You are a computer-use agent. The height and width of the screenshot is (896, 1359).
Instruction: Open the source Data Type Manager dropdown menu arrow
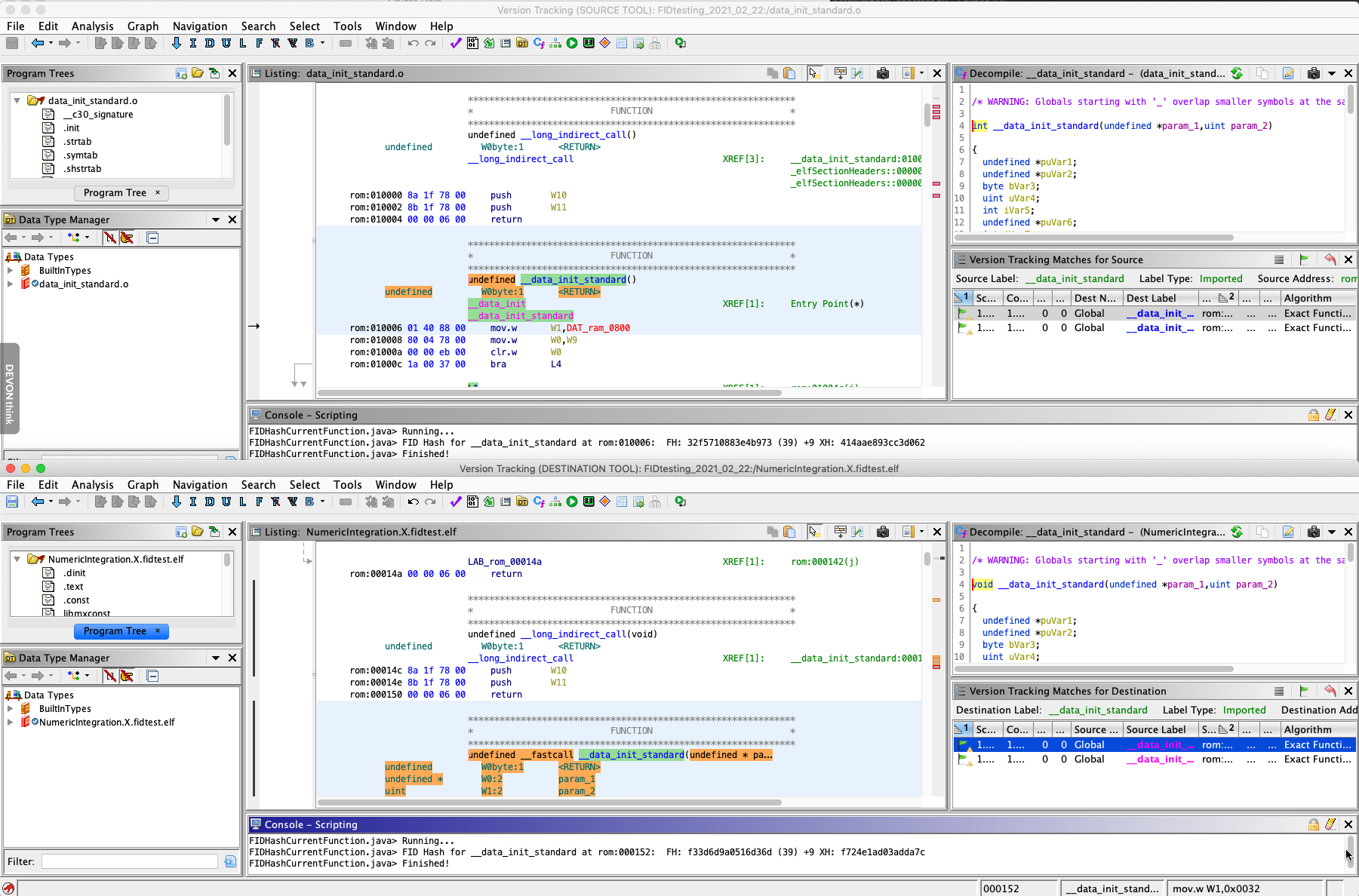pos(216,219)
